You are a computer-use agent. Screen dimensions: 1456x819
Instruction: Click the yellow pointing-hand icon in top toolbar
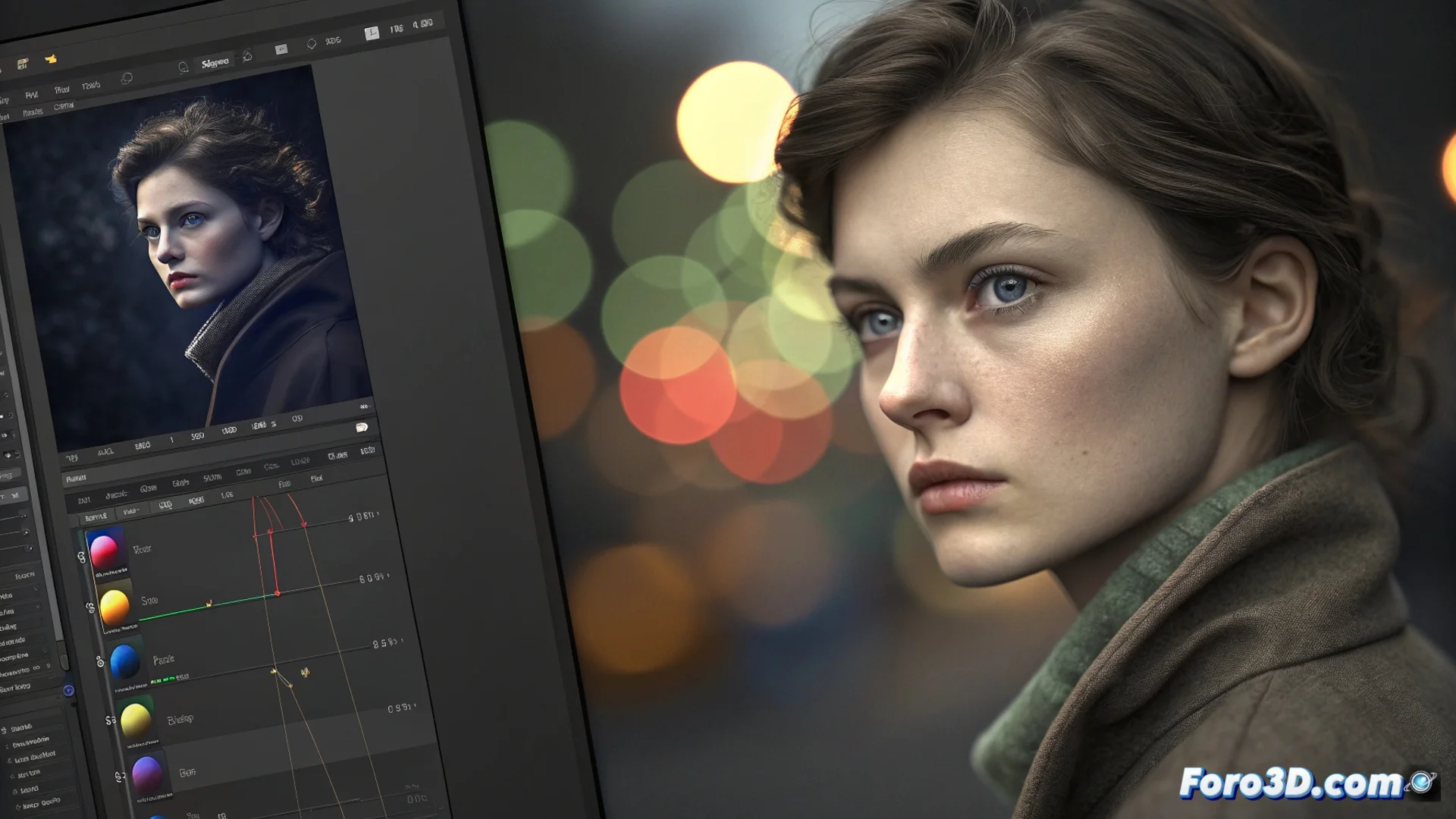point(51,59)
